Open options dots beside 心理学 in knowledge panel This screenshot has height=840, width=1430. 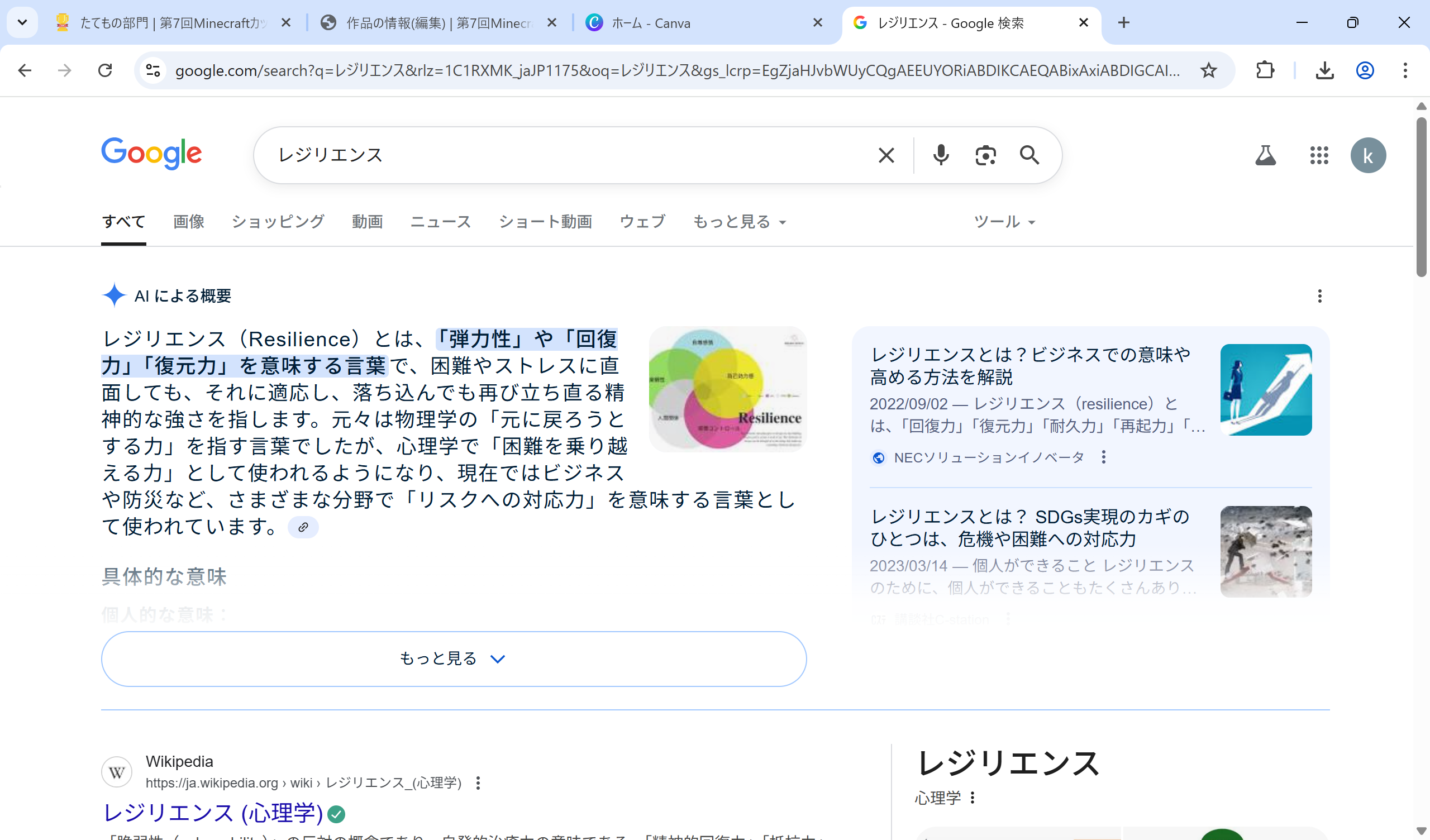click(973, 798)
